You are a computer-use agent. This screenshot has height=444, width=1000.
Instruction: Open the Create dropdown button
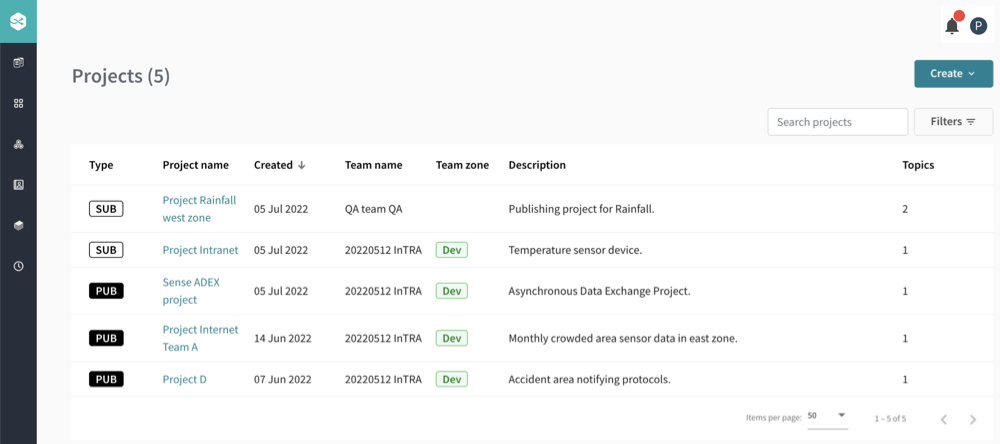(x=953, y=73)
